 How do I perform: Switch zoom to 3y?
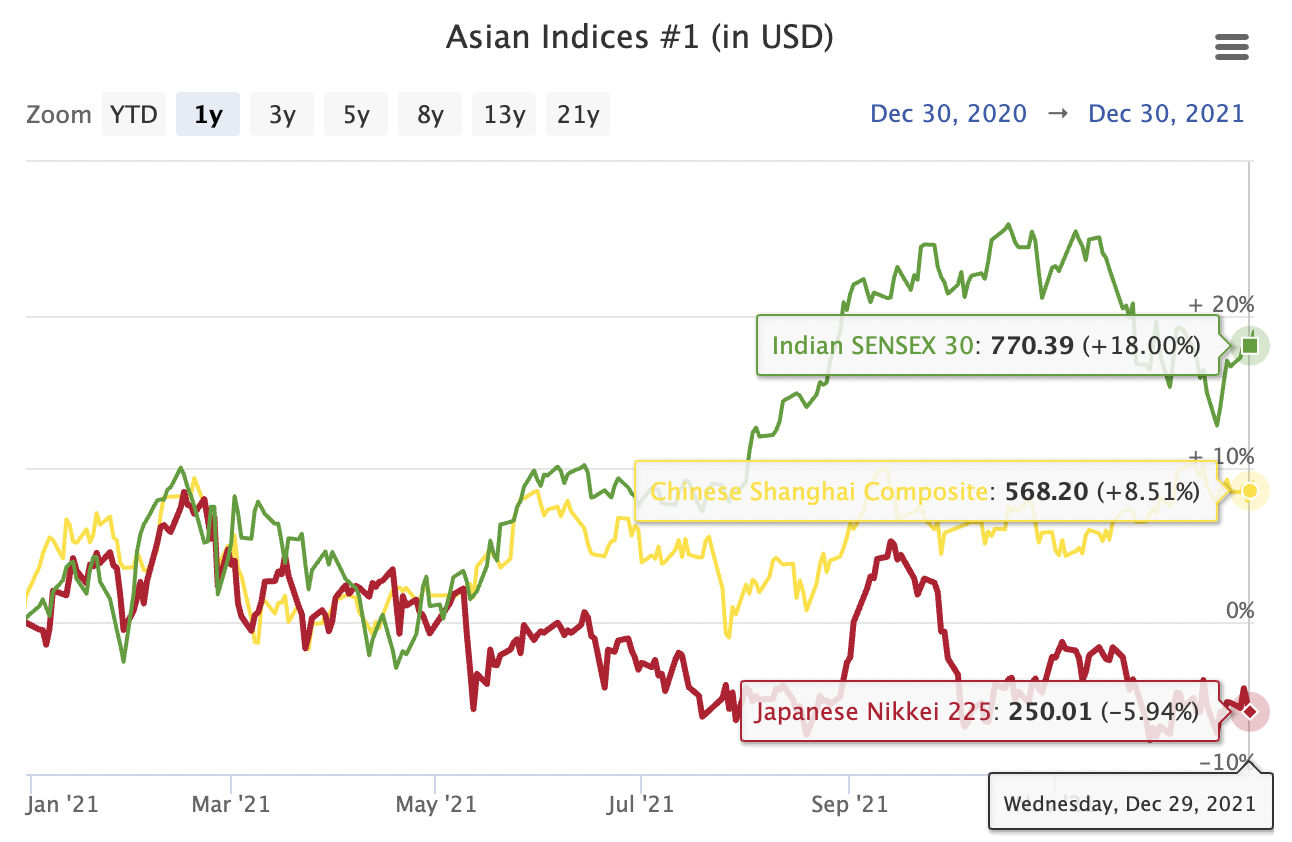coord(282,114)
